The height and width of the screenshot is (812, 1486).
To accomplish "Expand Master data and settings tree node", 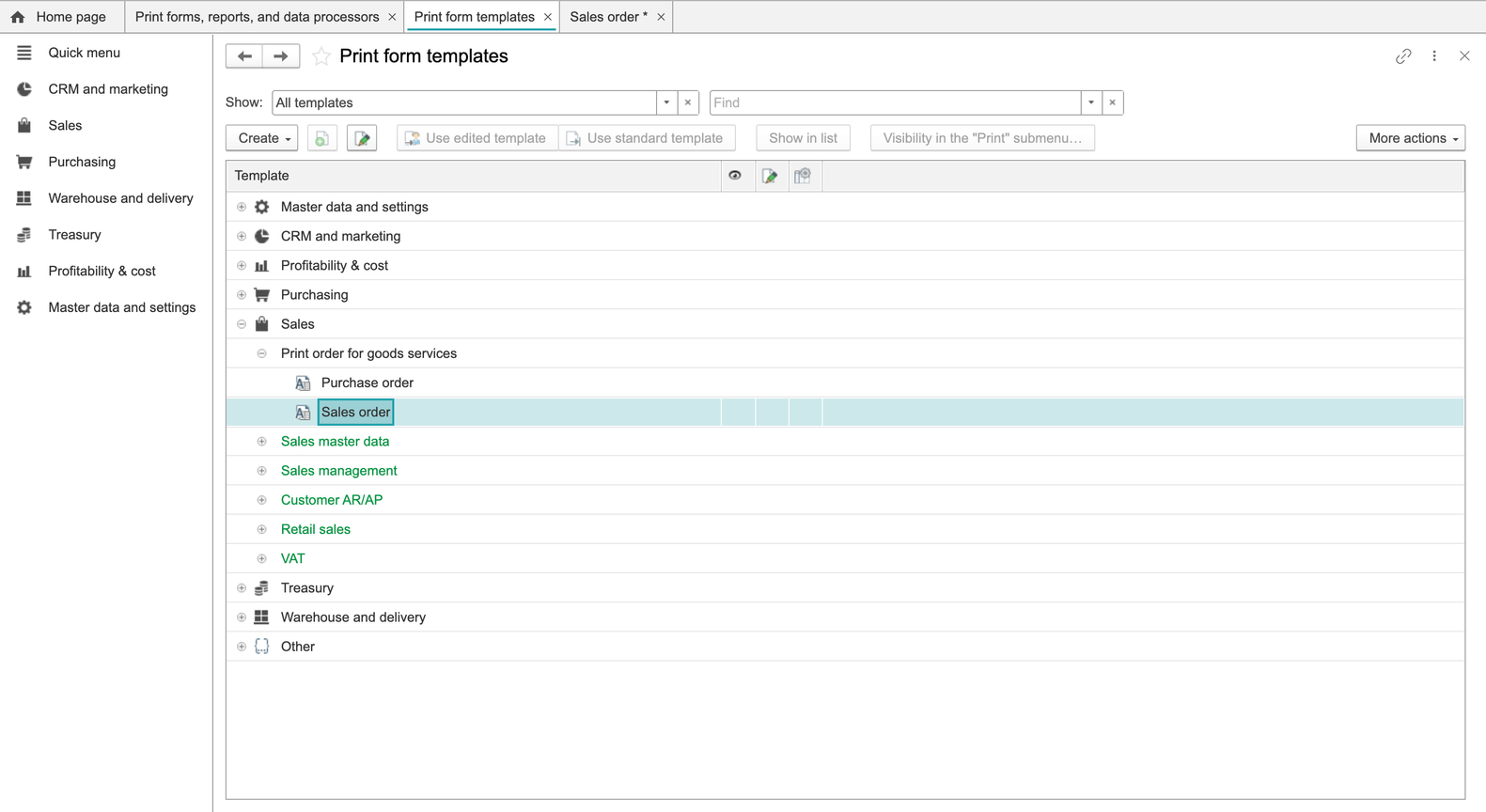I will pyautogui.click(x=242, y=207).
